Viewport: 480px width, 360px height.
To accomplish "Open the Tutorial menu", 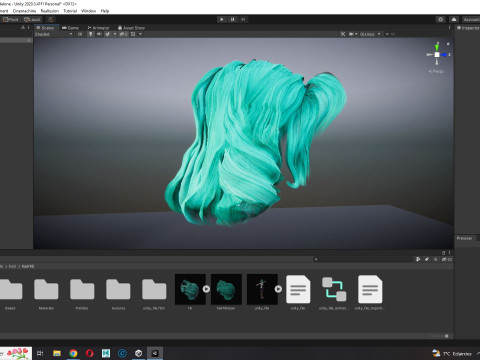I will [x=70, y=11].
